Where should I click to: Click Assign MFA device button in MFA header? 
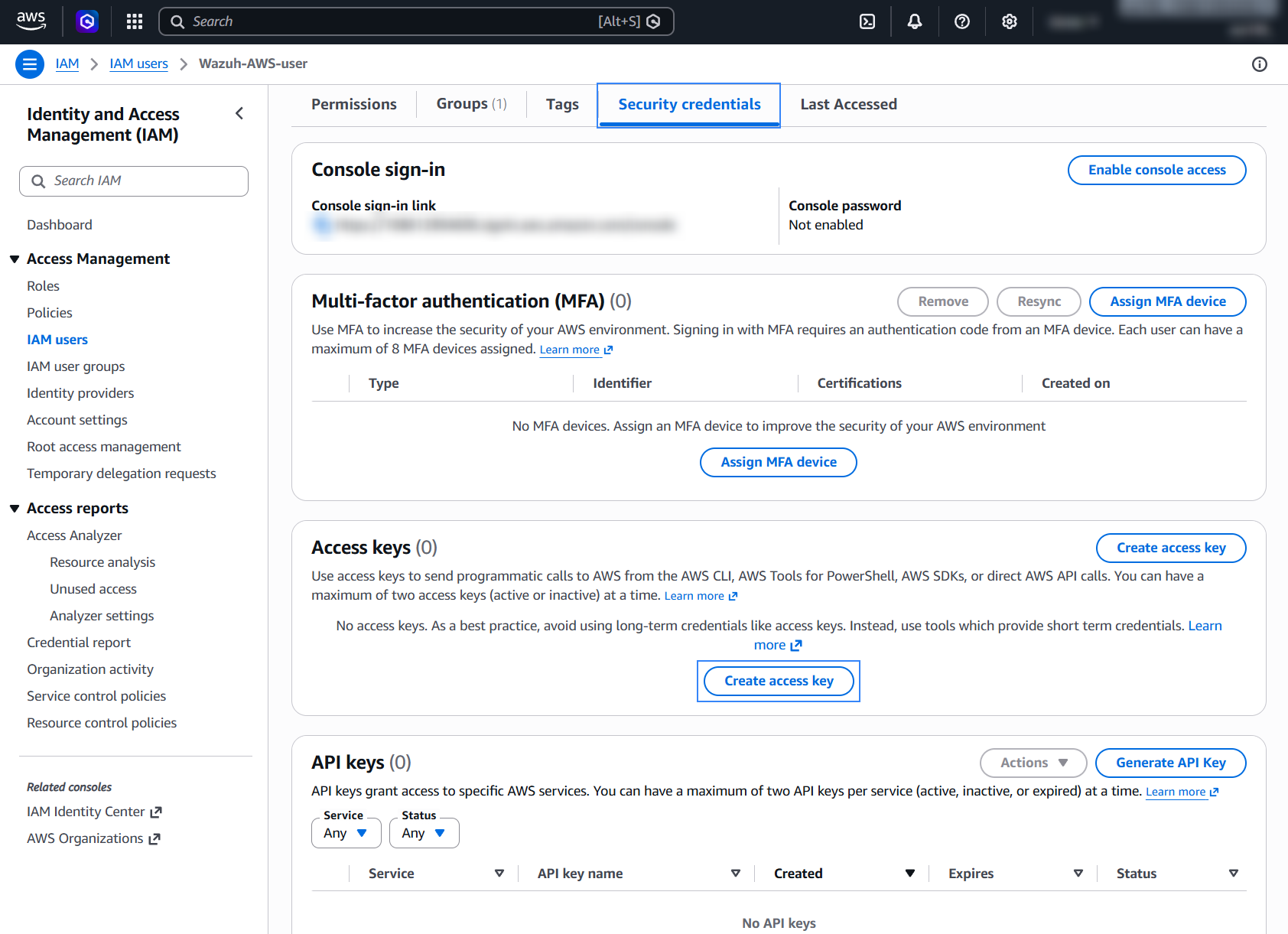click(x=1167, y=301)
